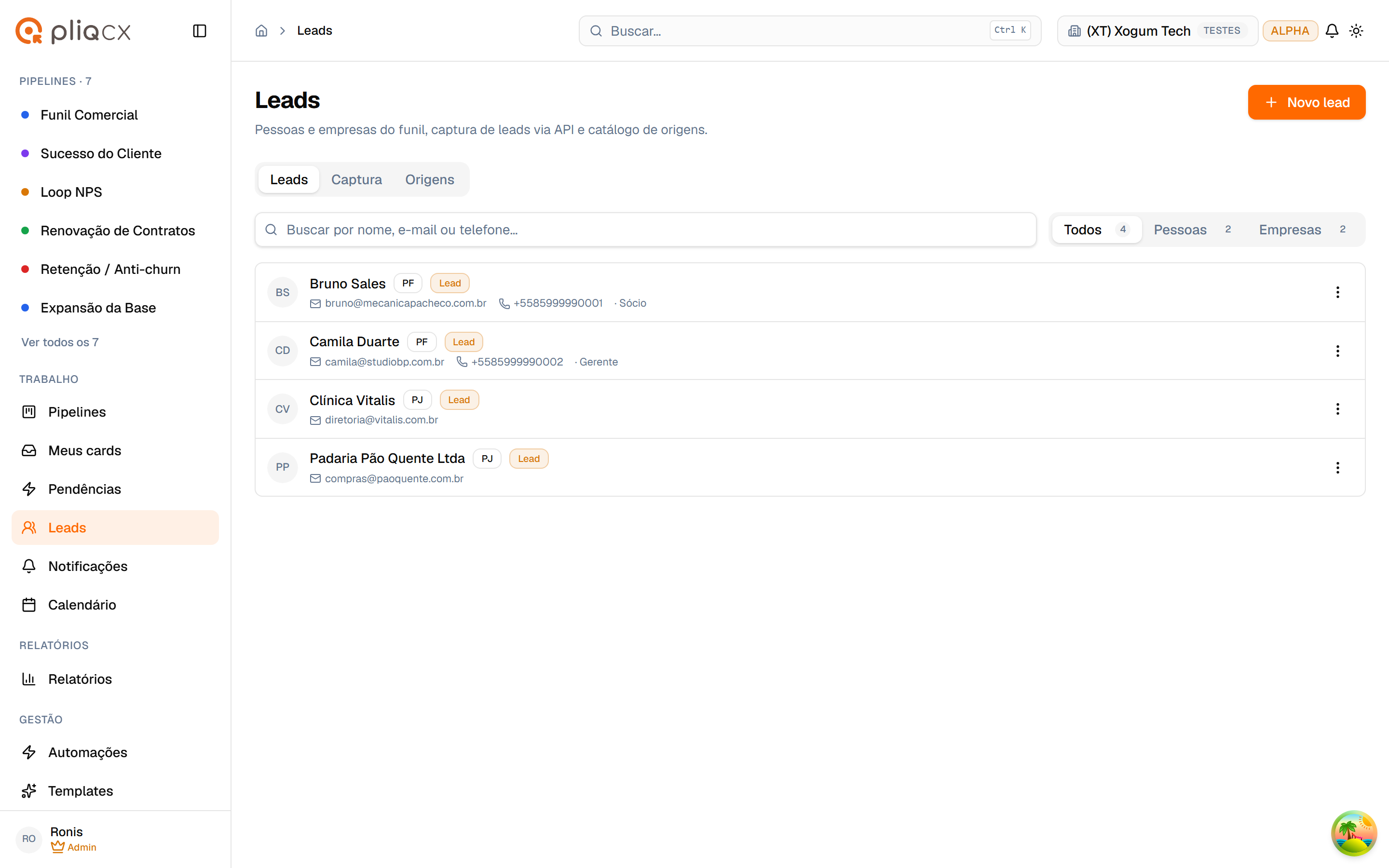Select Leads item in sidebar
The width and height of the screenshot is (1389, 868).
115,528
